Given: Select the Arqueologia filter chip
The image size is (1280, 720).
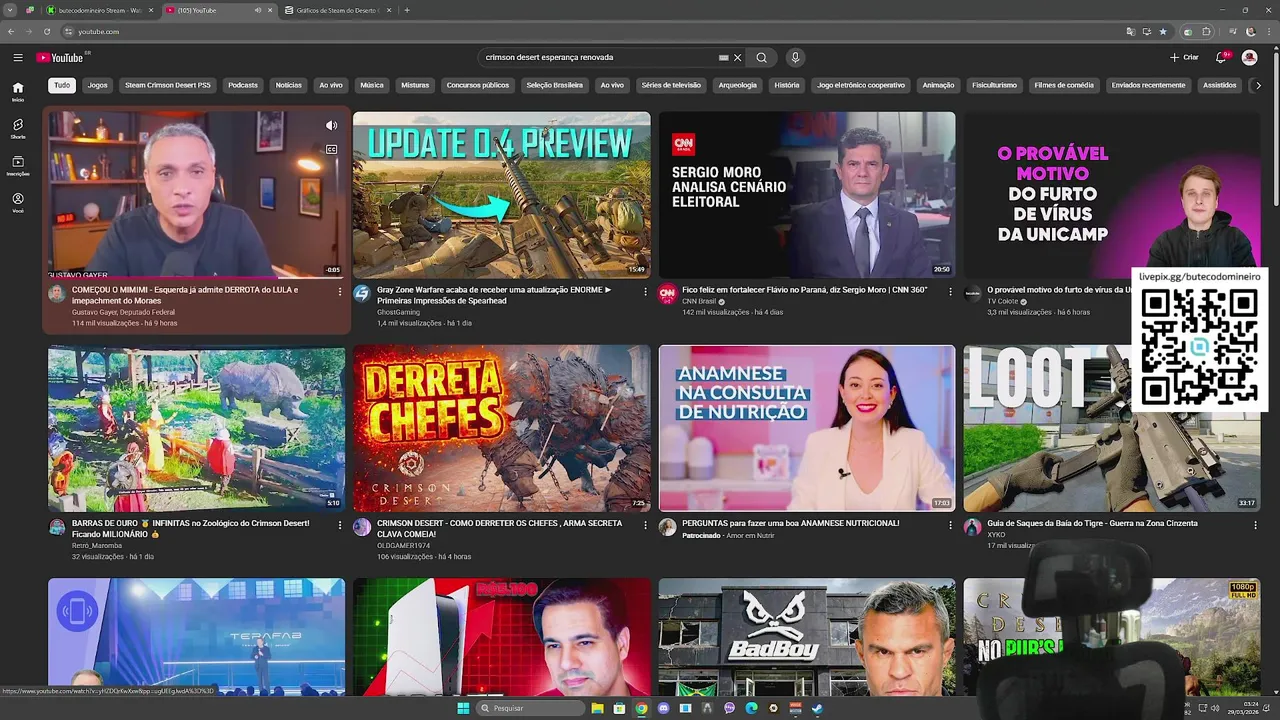Looking at the screenshot, I should pyautogui.click(x=738, y=86).
